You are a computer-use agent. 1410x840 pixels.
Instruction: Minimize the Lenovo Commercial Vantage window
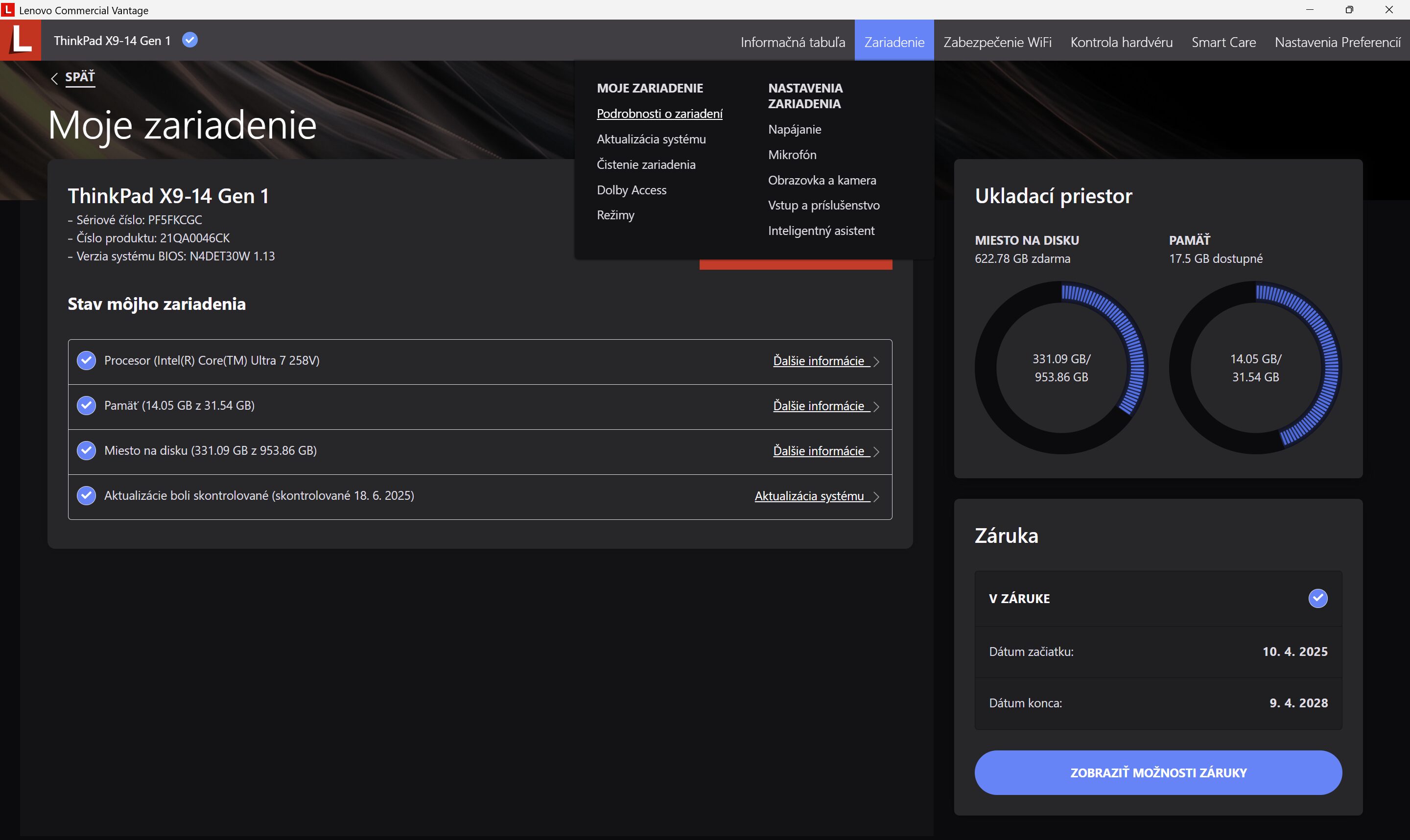coord(1309,10)
